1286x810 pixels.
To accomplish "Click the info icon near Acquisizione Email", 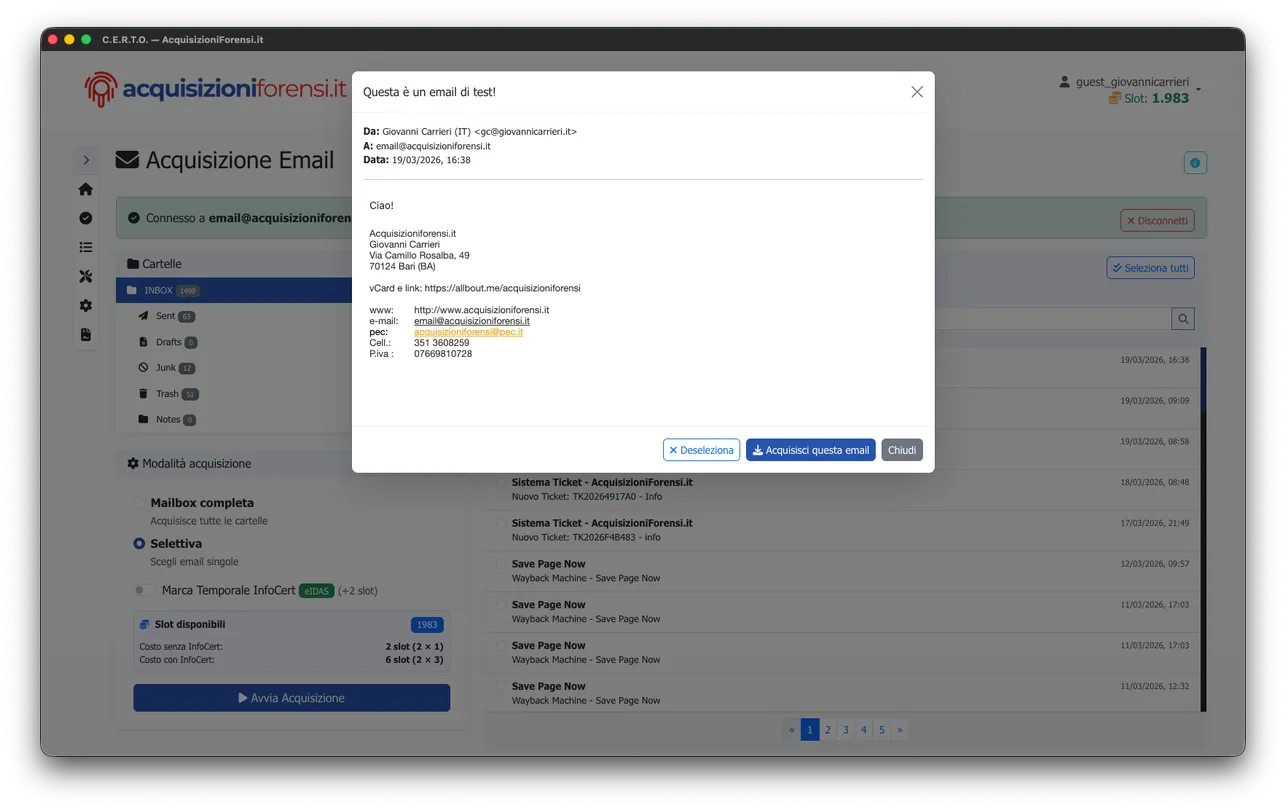I will [x=1194, y=161].
